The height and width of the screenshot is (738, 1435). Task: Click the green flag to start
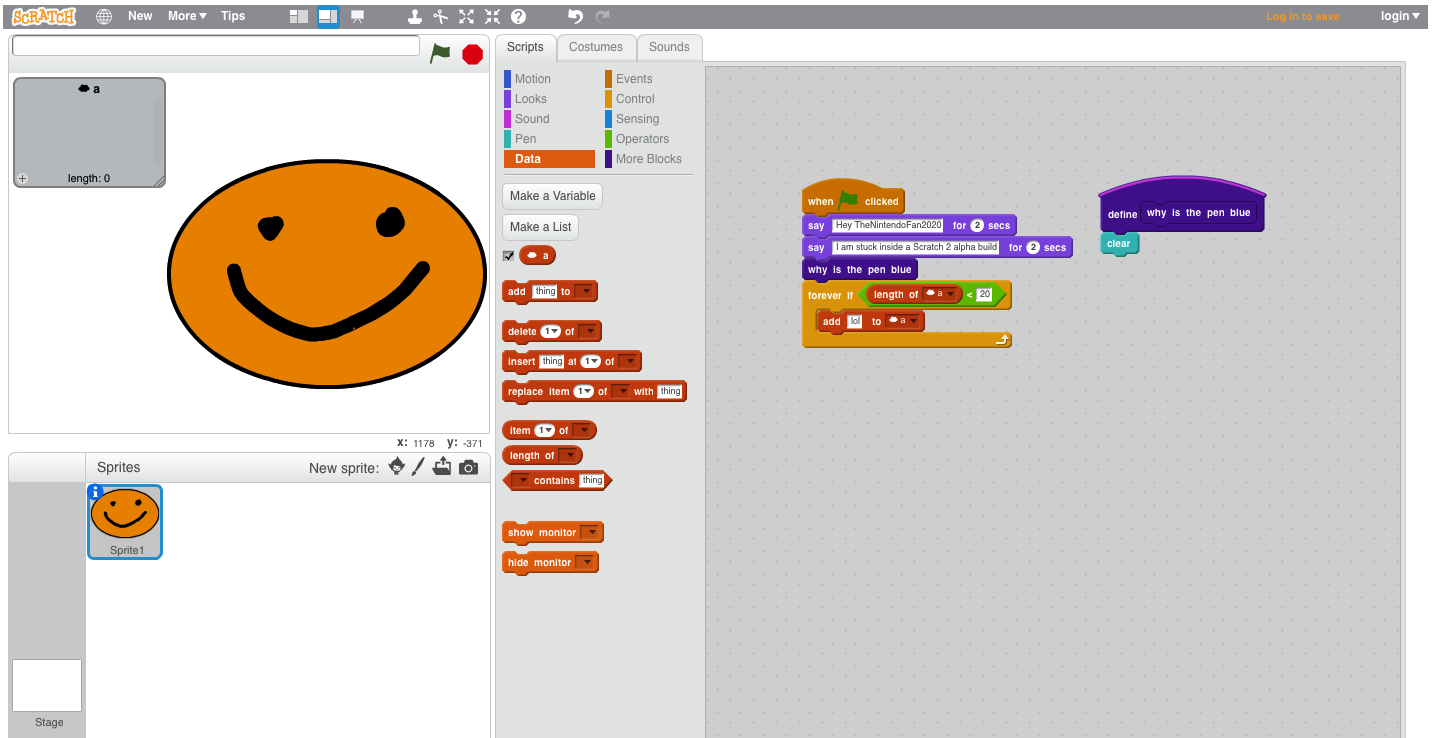click(x=440, y=53)
